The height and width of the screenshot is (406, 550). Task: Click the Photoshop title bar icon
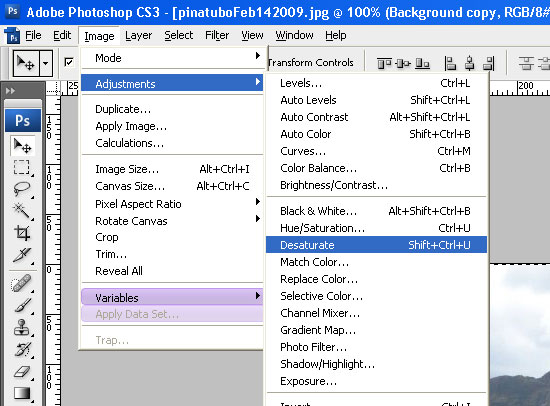(x=12, y=11)
